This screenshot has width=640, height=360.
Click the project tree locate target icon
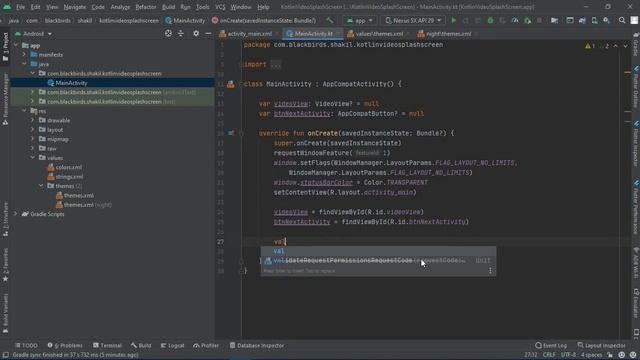pos(168,33)
